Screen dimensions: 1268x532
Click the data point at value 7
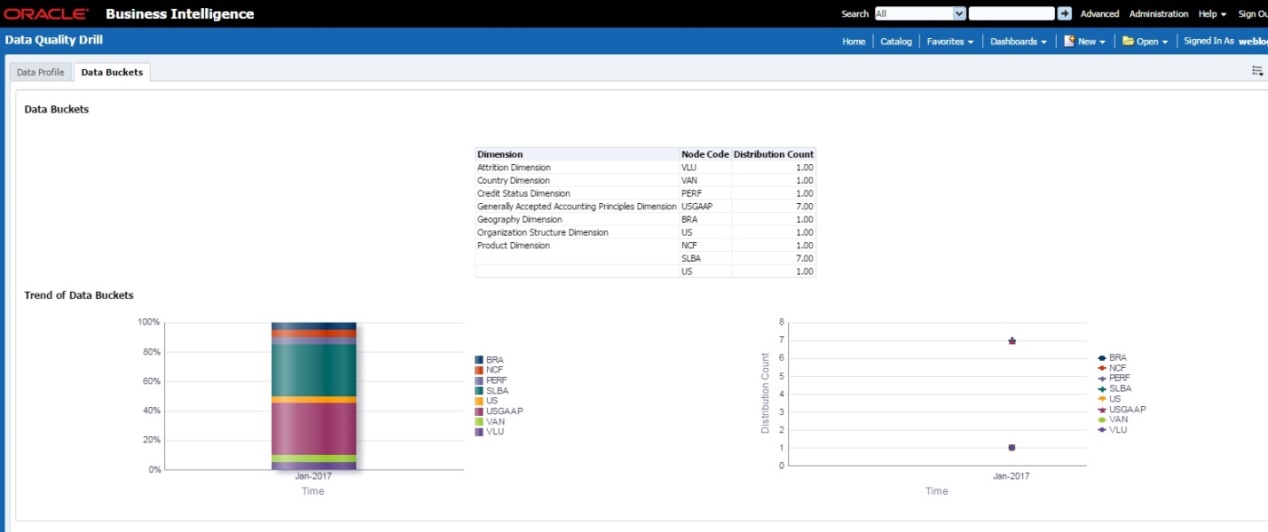tap(1012, 341)
